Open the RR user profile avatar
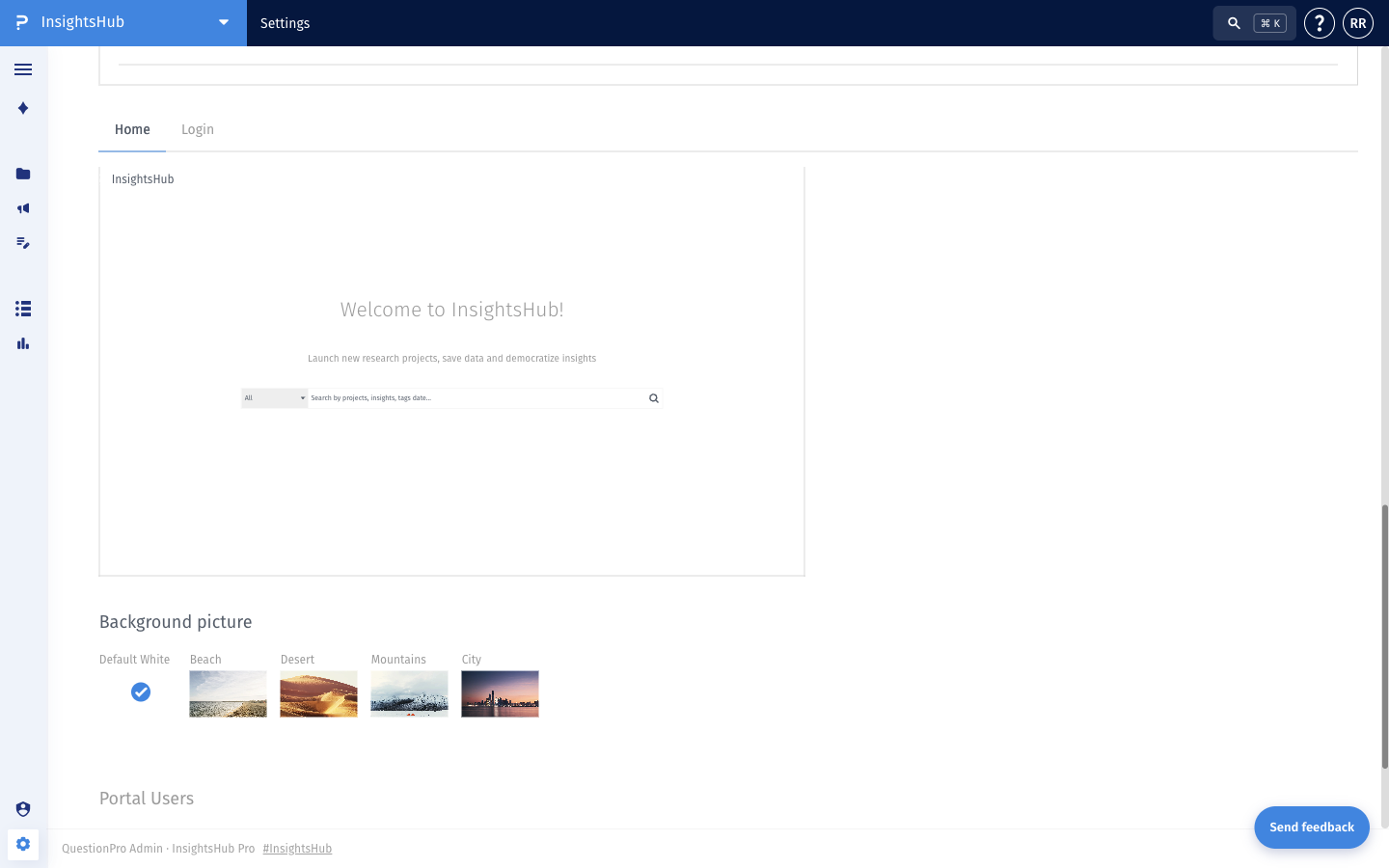This screenshot has height=868, width=1389. point(1358,23)
